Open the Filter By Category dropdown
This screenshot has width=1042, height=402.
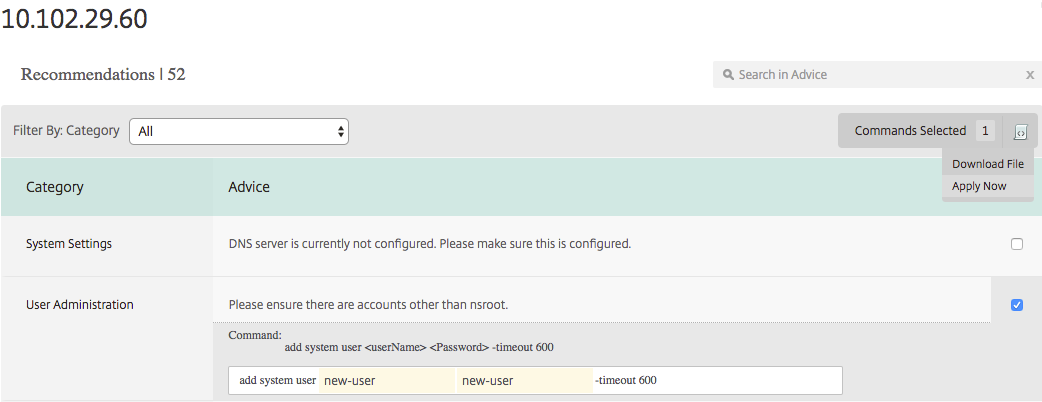point(239,131)
